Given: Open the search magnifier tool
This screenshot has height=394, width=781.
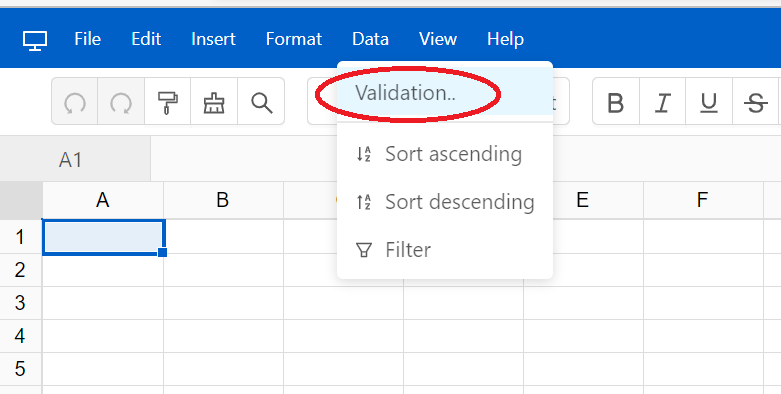Looking at the screenshot, I should pyautogui.click(x=261, y=102).
